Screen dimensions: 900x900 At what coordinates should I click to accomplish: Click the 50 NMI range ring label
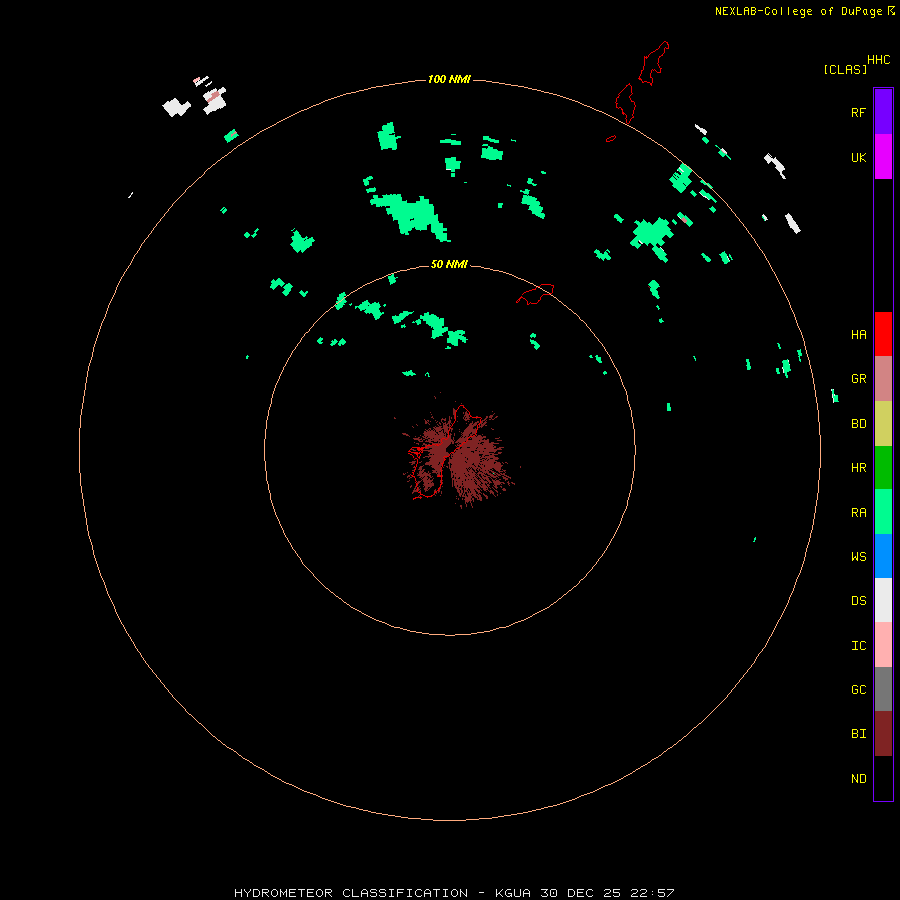(449, 264)
